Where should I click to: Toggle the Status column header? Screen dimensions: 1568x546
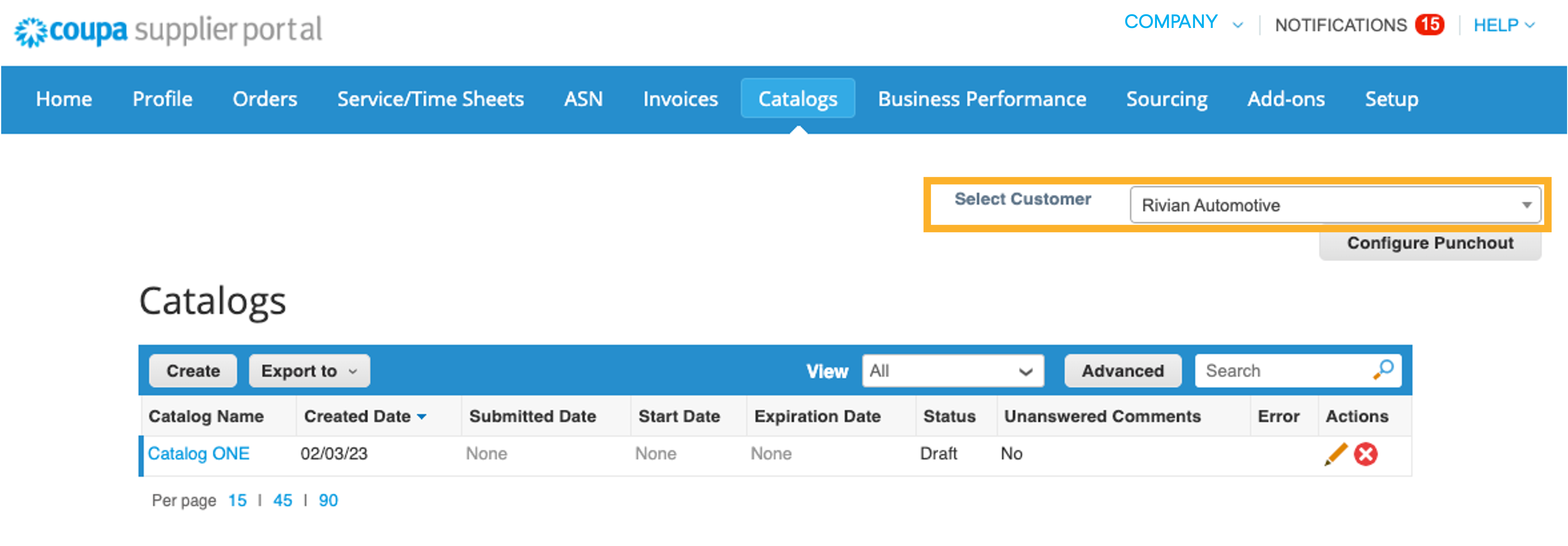[x=949, y=416]
